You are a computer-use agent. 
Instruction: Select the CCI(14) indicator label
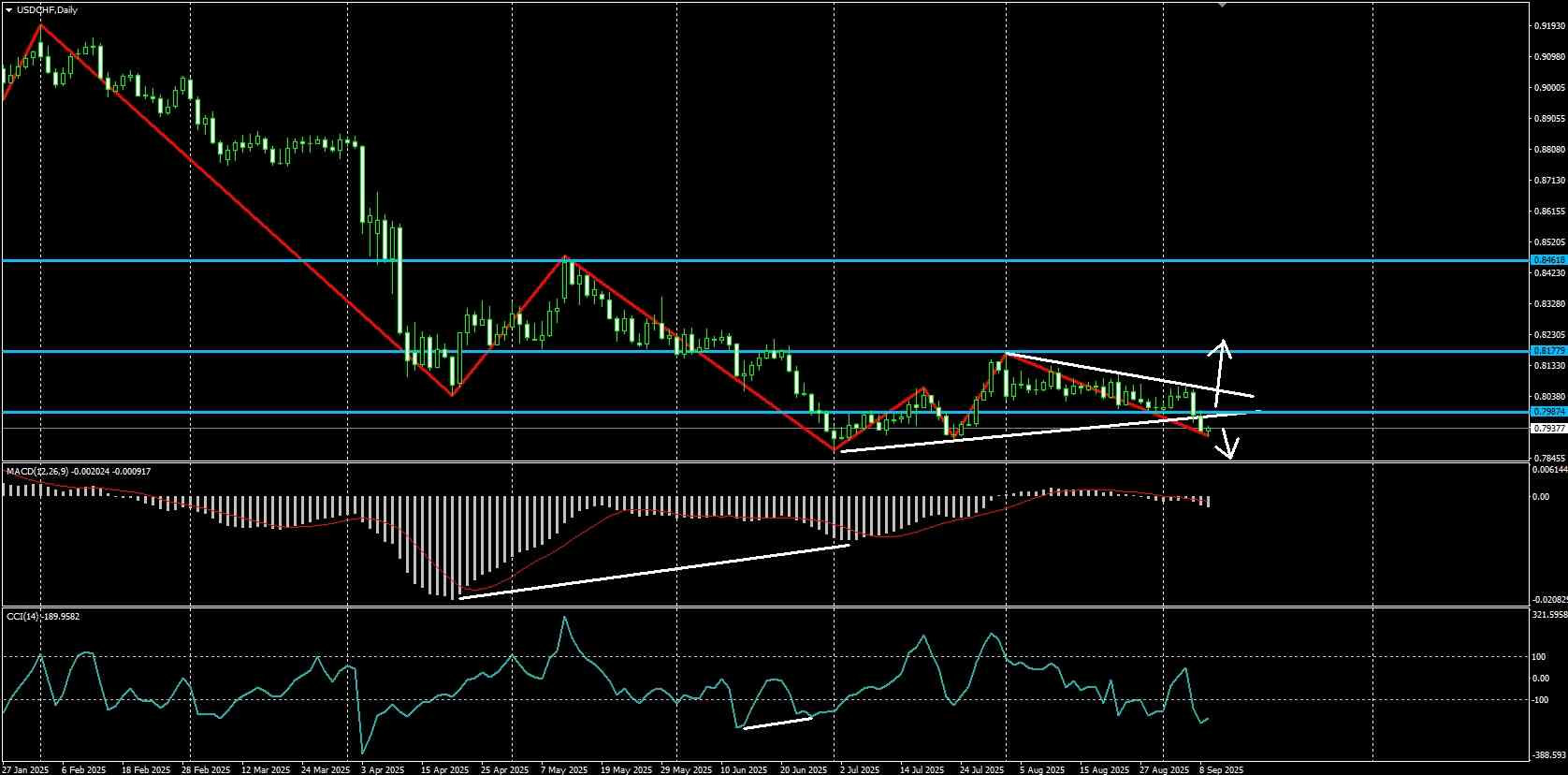point(22,616)
